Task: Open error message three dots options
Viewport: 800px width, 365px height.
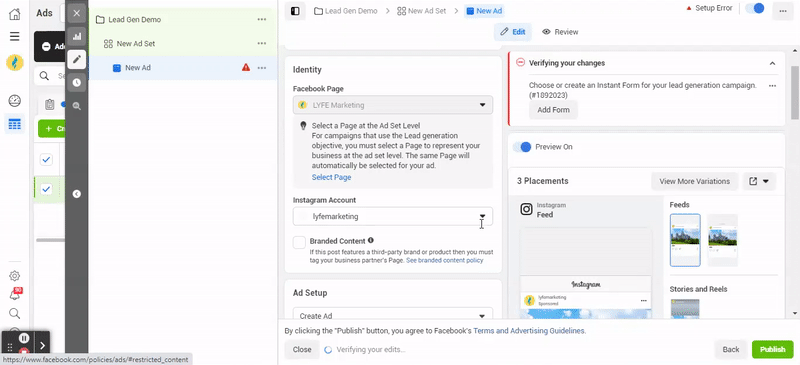Action: 772,86
